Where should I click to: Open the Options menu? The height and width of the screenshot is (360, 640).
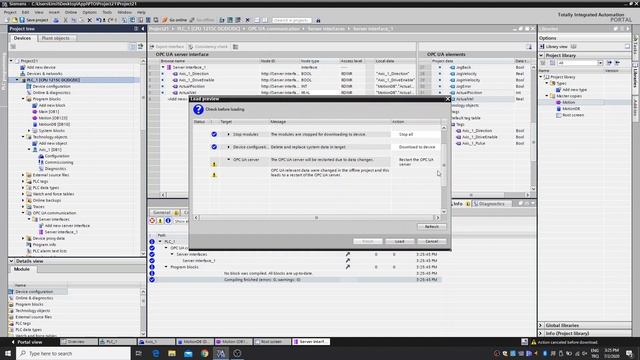click(89, 13)
